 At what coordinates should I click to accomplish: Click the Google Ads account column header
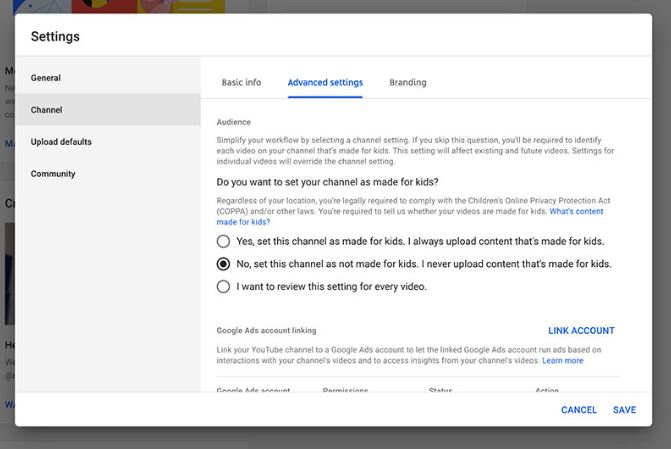click(254, 390)
